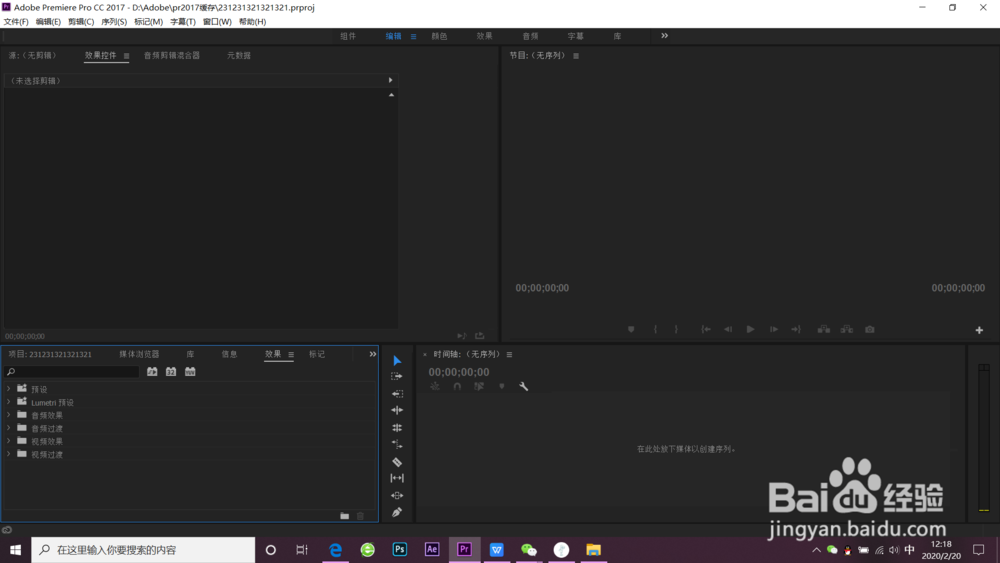This screenshot has height=563, width=1000.
Task: Open the Program monitor button editor plus
Action: [979, 330]
